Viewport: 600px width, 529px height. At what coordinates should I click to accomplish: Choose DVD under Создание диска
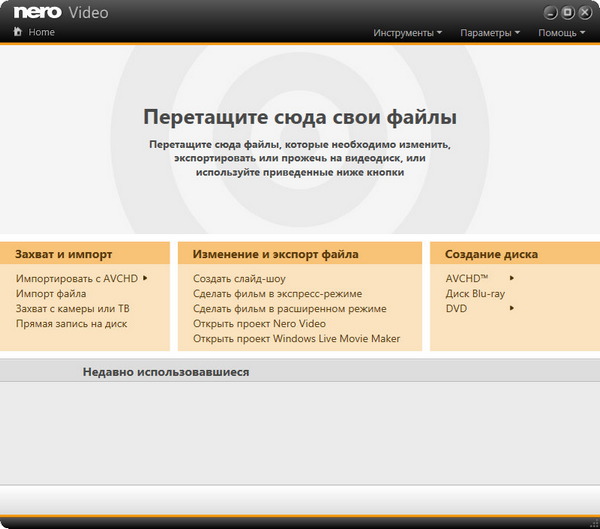click(456, 309)
